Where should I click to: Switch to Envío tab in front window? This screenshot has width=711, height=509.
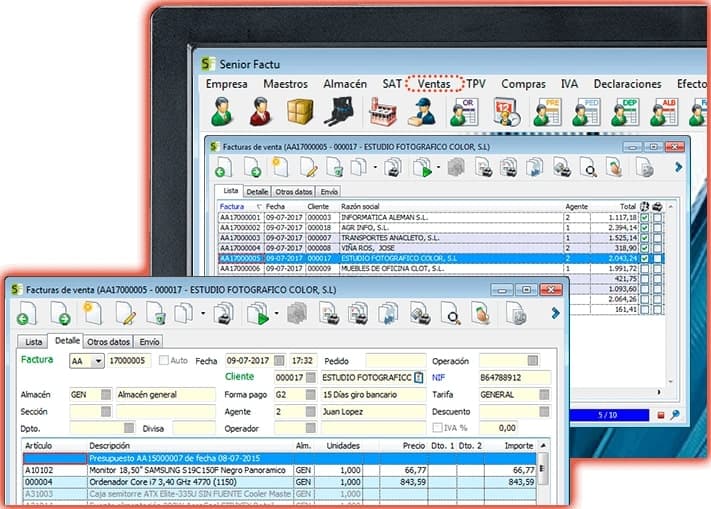(149, 342)
